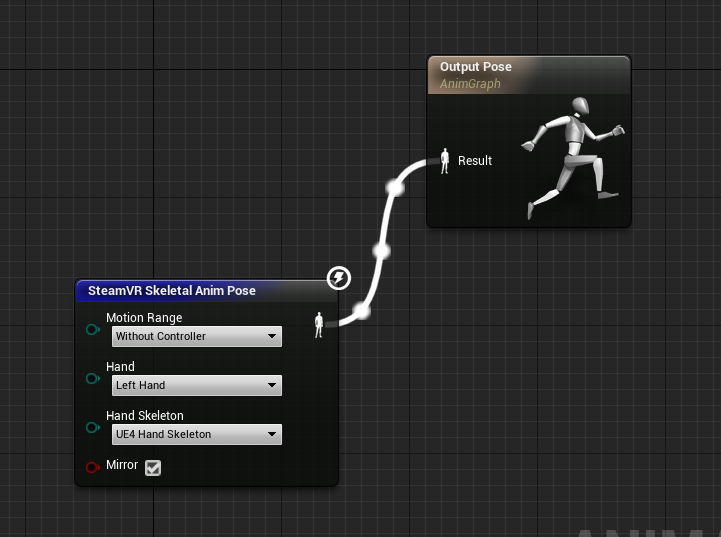Screen dimensions: 721x537
Task: Click the AnimGraph subtitle text
Action: click(470, 84)
